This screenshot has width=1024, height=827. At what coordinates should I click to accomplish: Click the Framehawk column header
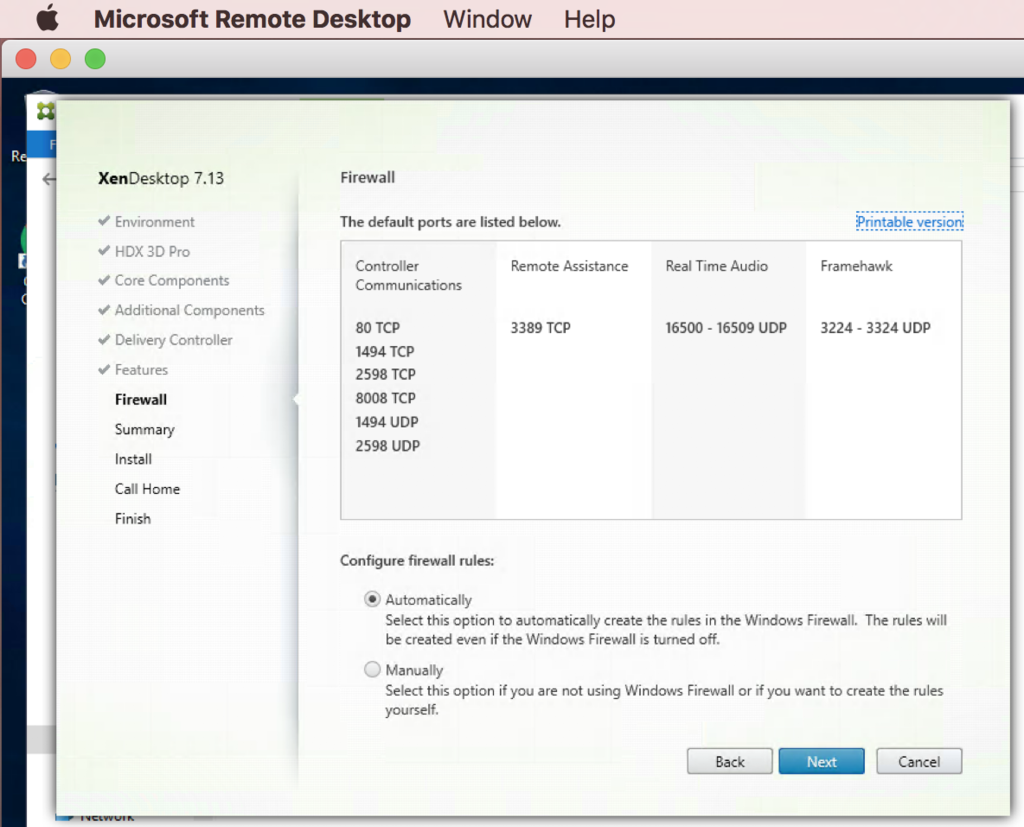(x=856, y=266)
